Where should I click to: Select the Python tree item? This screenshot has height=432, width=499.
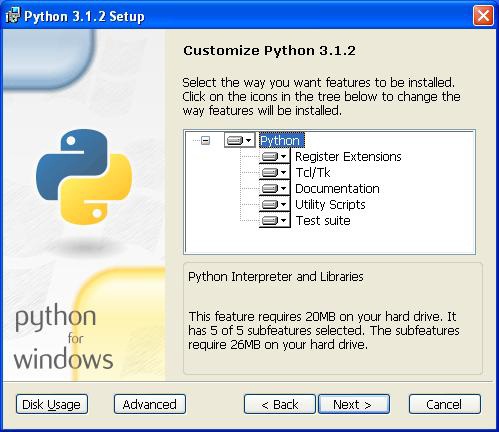pyautogui.click(x=282, y=141)
